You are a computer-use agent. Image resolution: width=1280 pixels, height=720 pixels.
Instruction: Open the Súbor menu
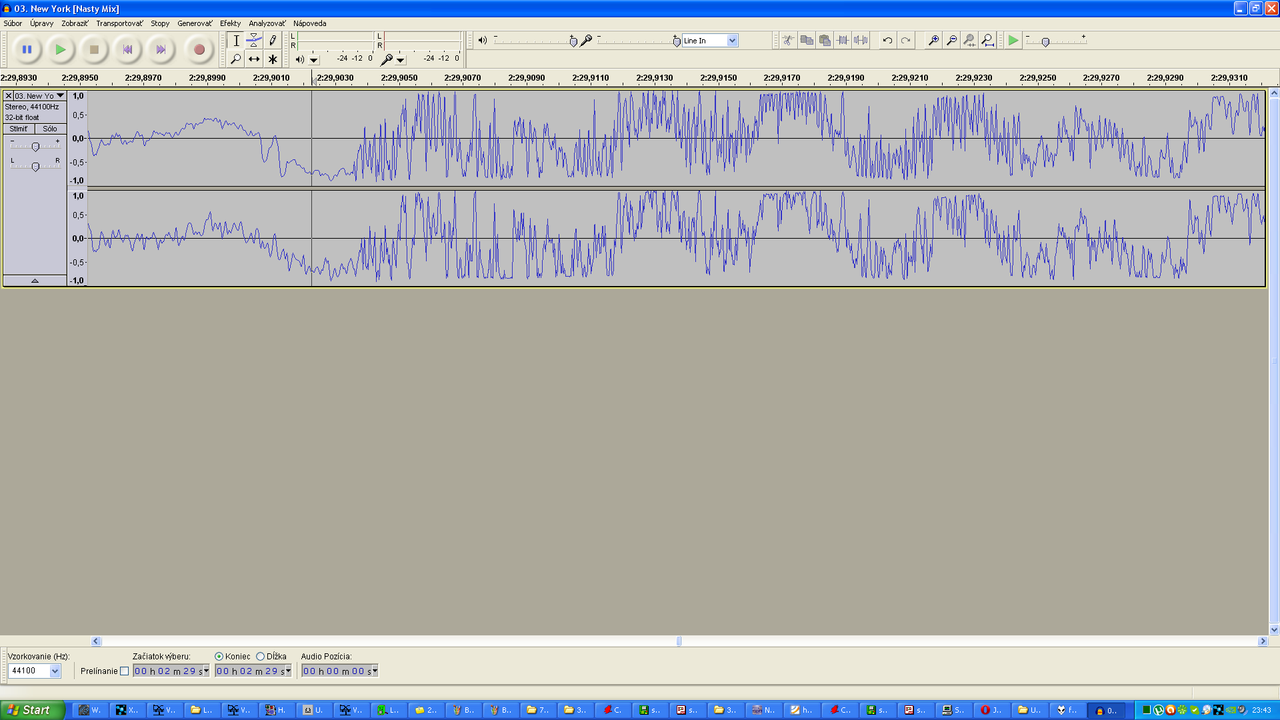pos(13,23)
